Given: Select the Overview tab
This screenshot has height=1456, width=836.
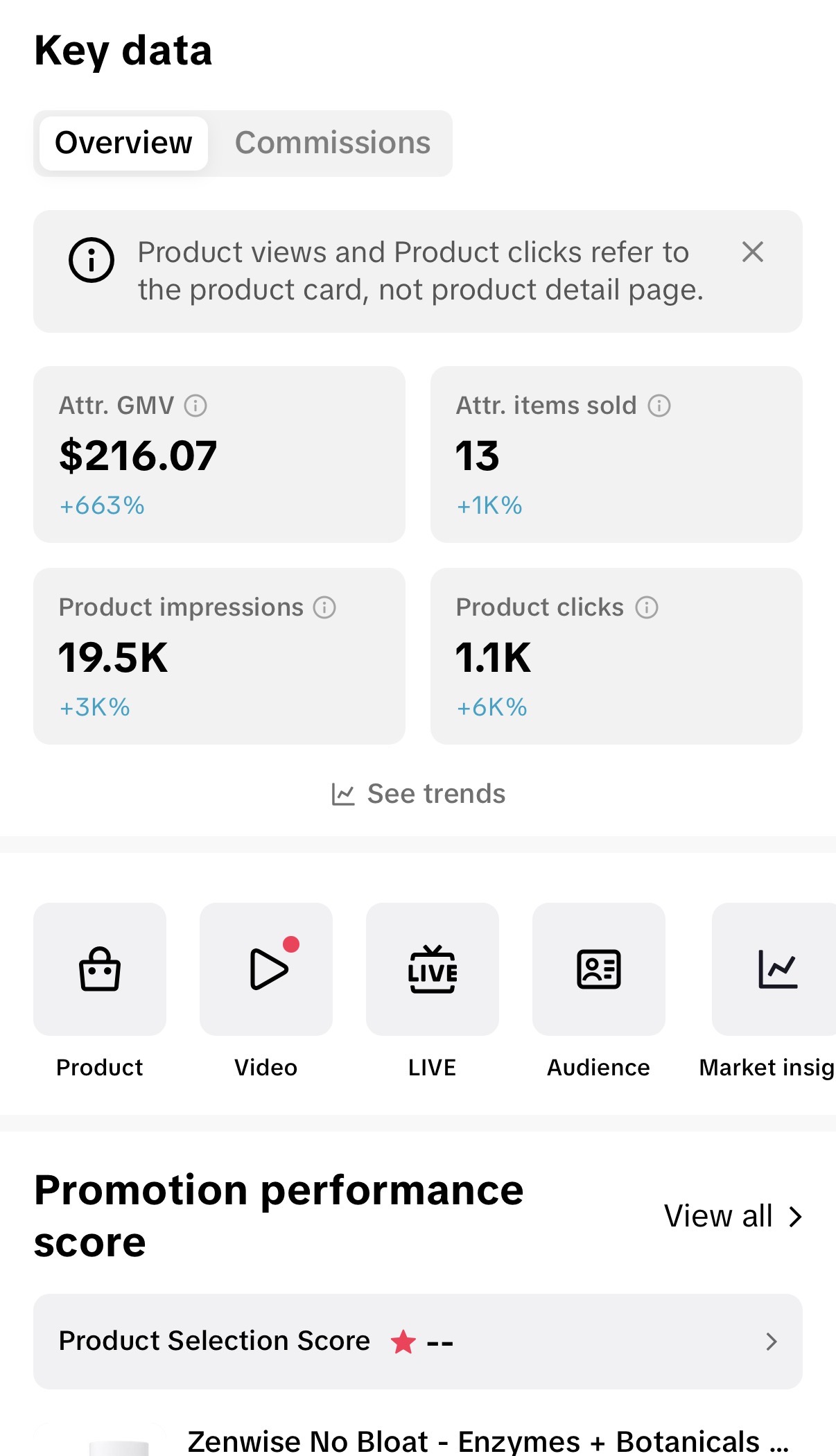Looking at the screenshot, I should point(123,143).
